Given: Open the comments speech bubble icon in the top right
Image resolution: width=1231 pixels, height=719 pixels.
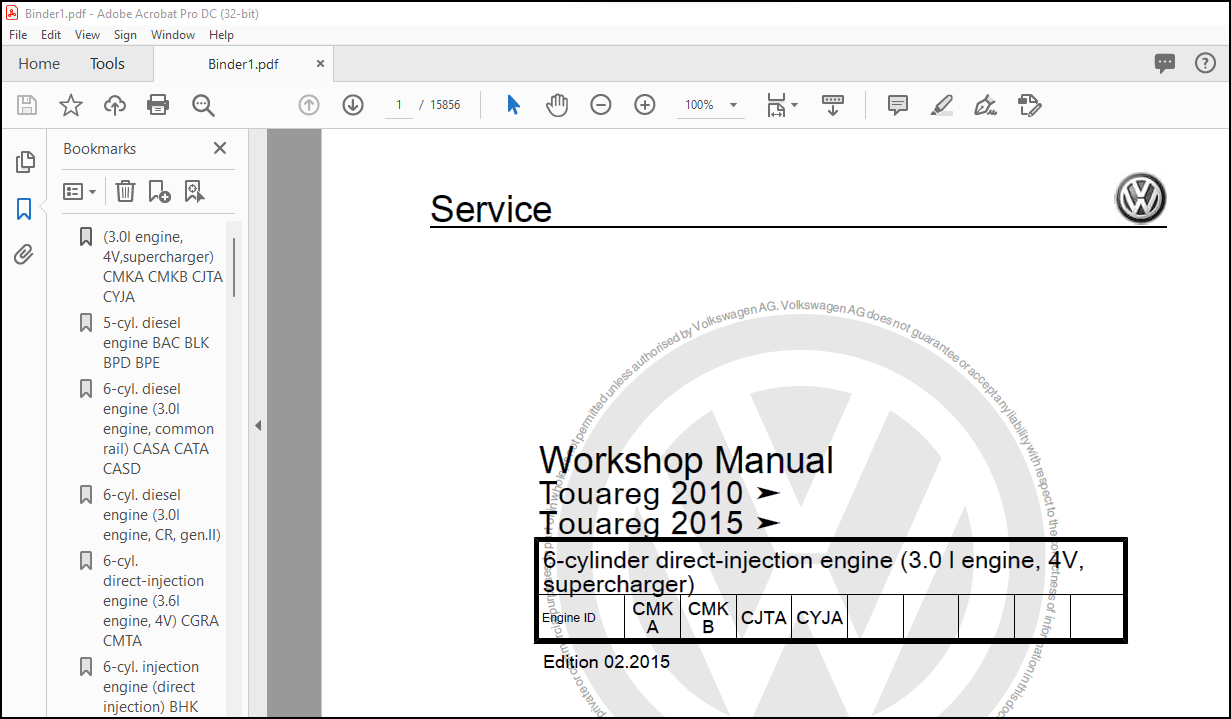Looking at the screenshot, I should pyautogui.click(x=1165, y=63).
